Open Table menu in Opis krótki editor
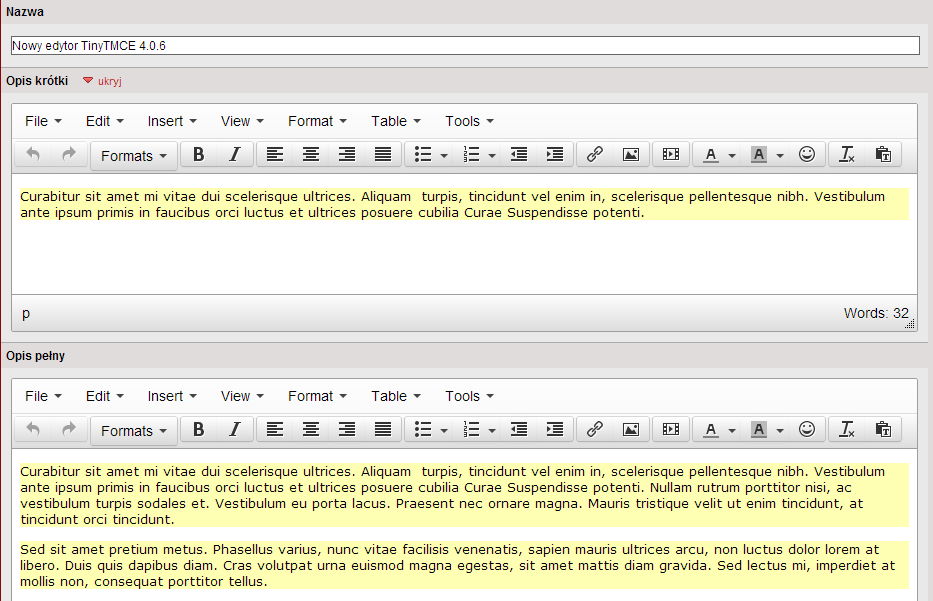933x601 pixels. coord(396,121)
